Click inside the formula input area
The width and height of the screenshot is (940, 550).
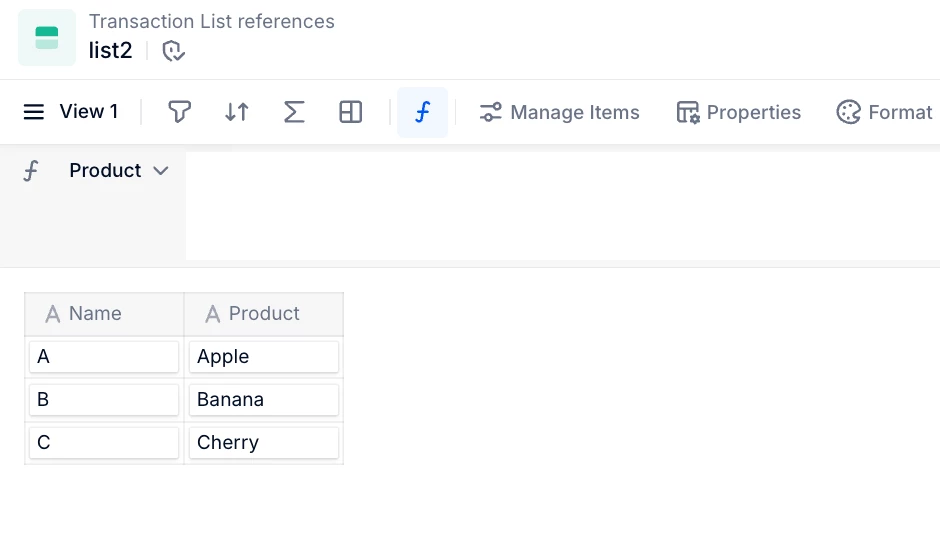tap(560, 205)
